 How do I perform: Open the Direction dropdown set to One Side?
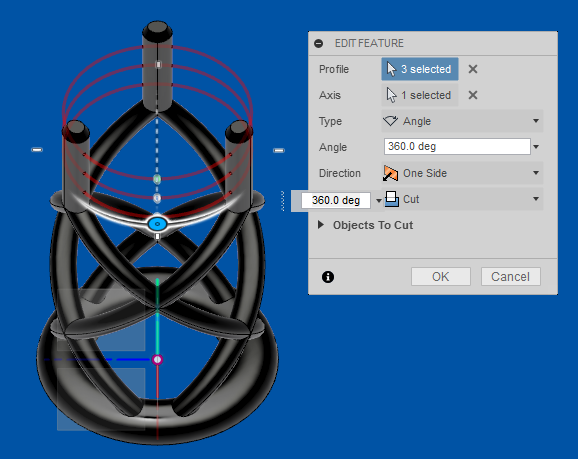click(x=462, y=173)
